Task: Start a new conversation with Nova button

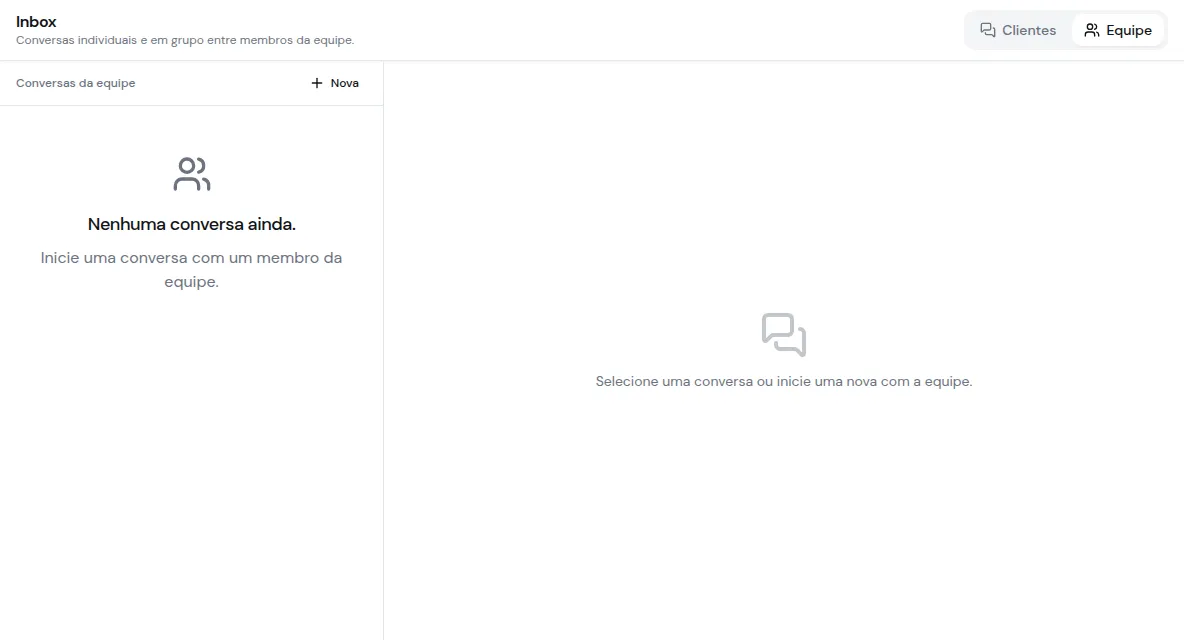Action: (x=335, y=83)
